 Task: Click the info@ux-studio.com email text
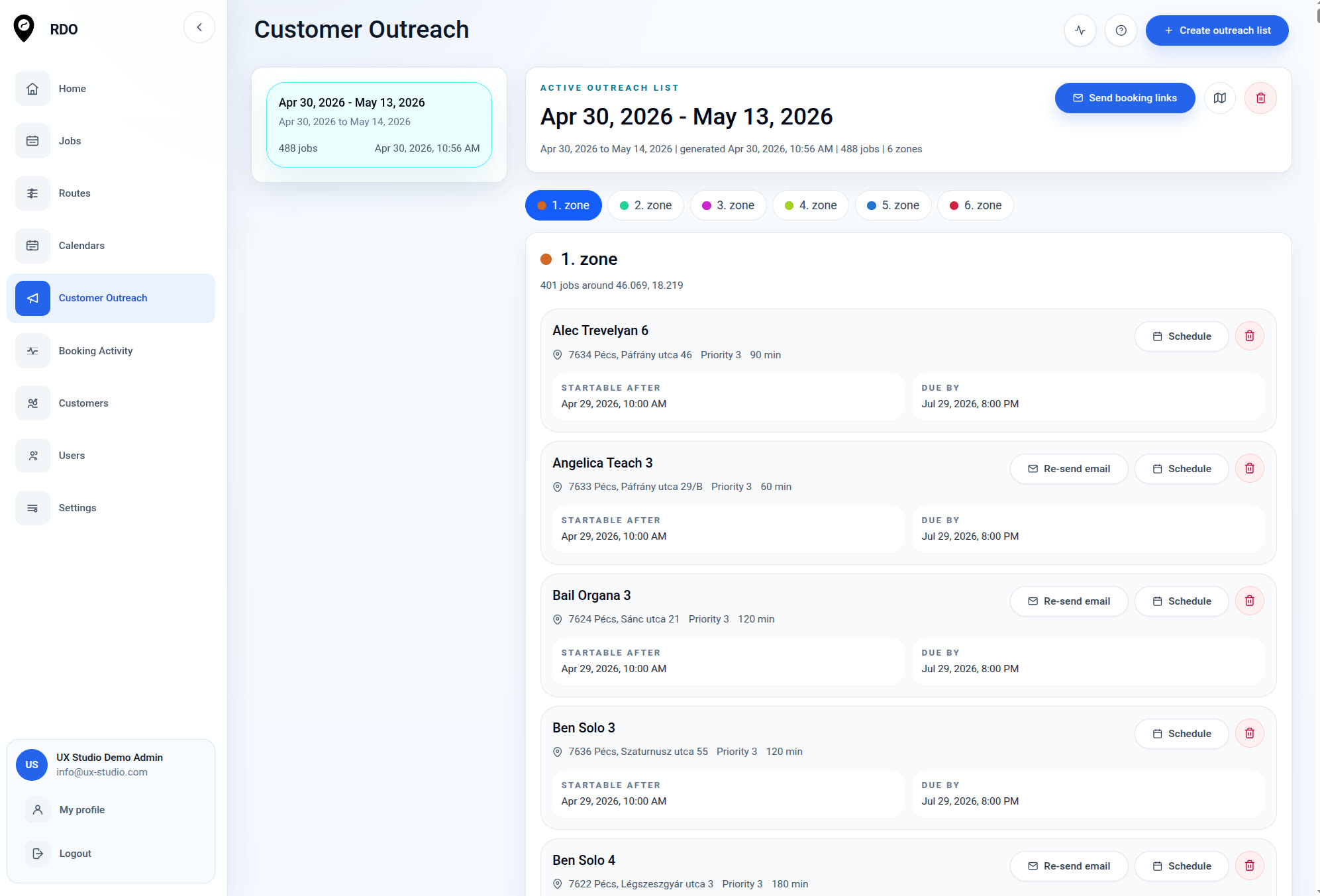click(x=102, y=772)
